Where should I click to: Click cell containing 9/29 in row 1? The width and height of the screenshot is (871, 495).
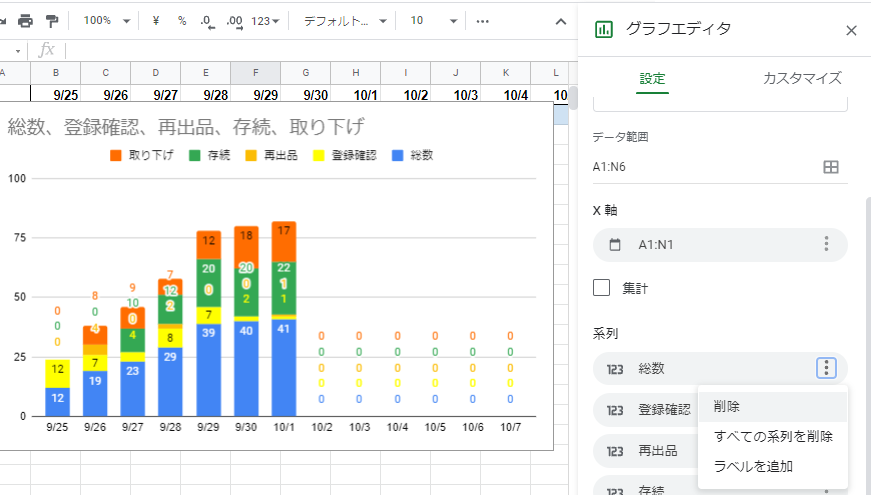coord(256,94)
